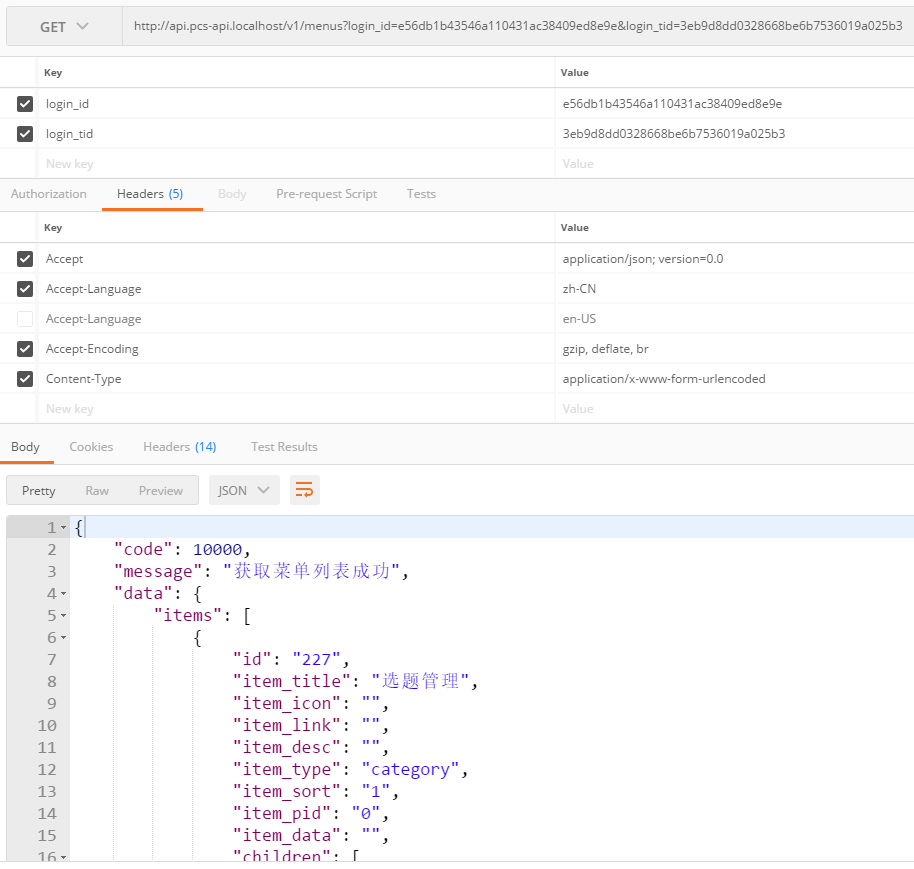The height and width of the screenshot is (869, 914).
Task: View response Headers (14) tab
Action: click(179, 447)
